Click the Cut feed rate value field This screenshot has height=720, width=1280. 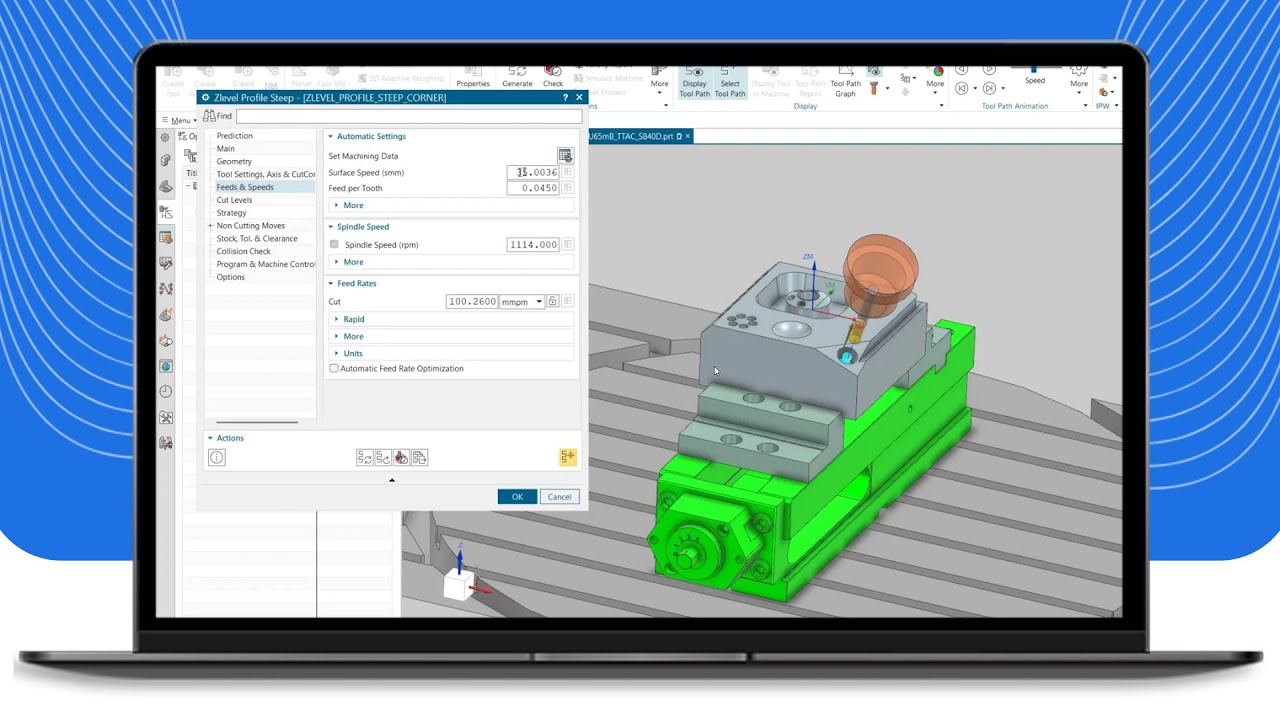(x=471, y=301)
